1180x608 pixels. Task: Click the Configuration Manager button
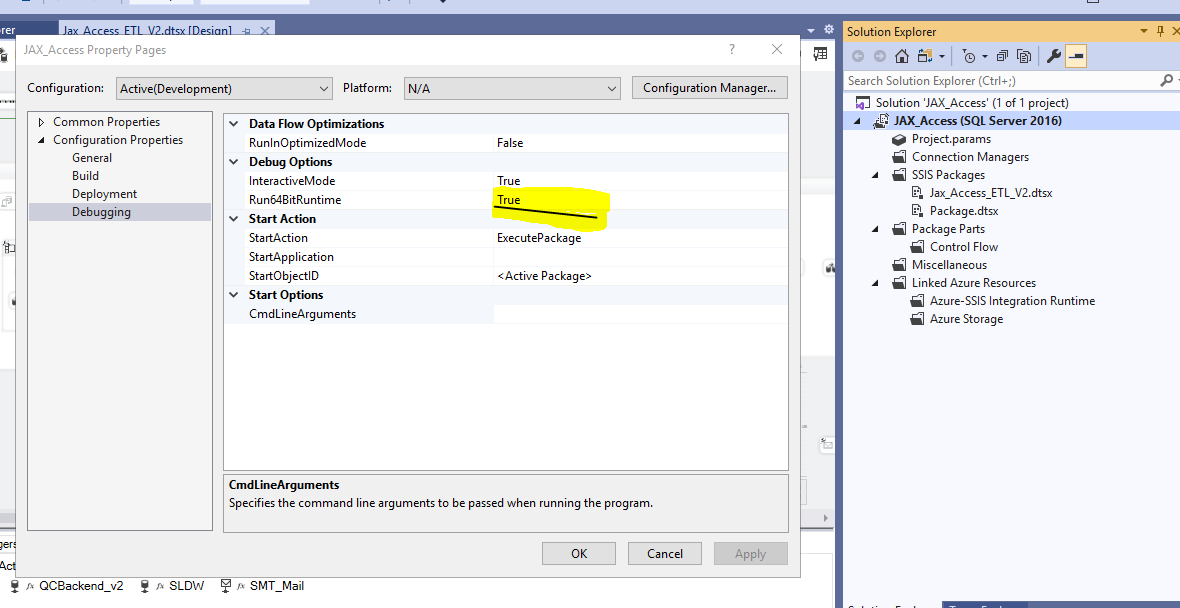(710, 88)
